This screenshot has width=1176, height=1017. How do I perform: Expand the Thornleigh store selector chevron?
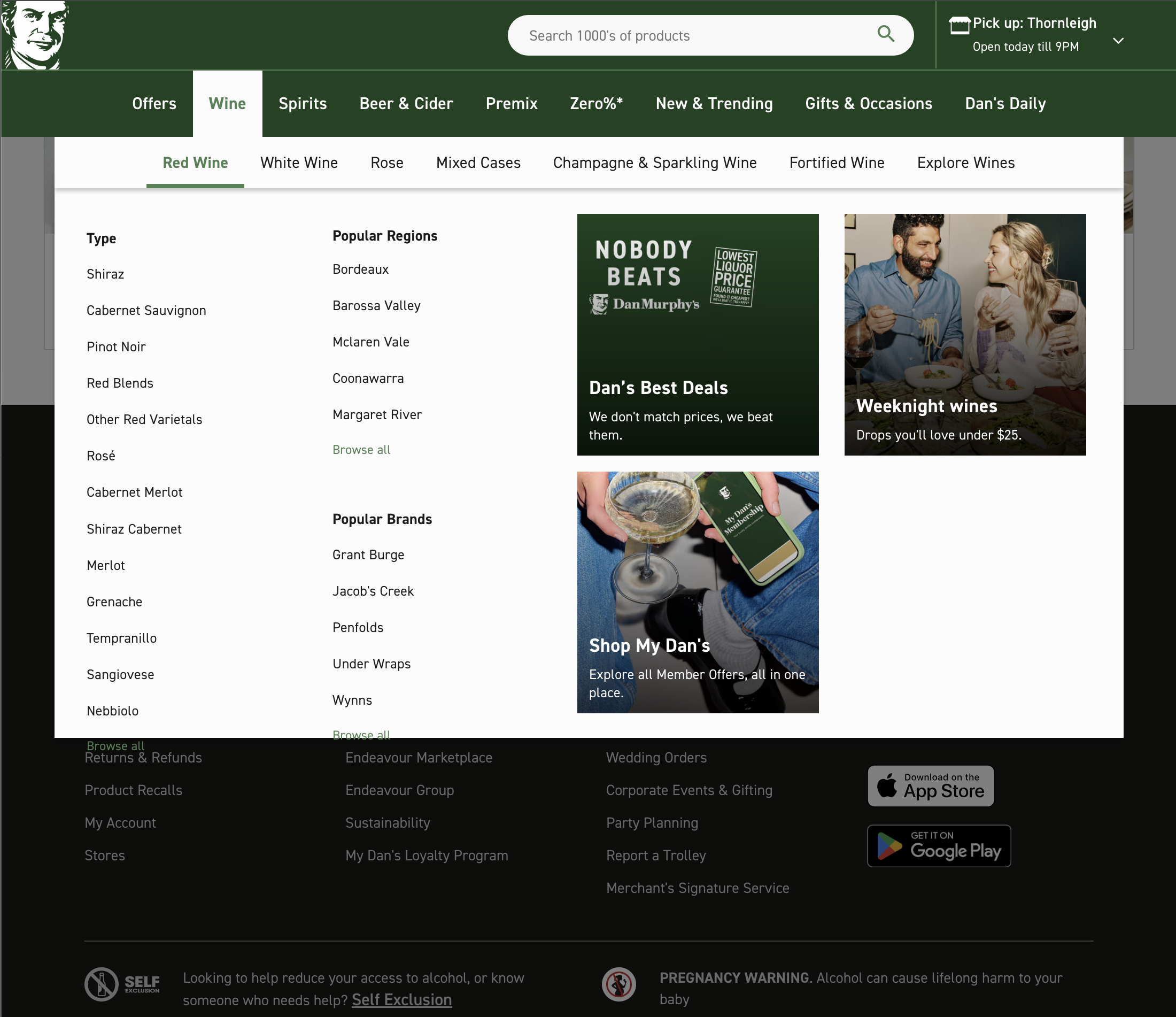[x=1118, y=41]
